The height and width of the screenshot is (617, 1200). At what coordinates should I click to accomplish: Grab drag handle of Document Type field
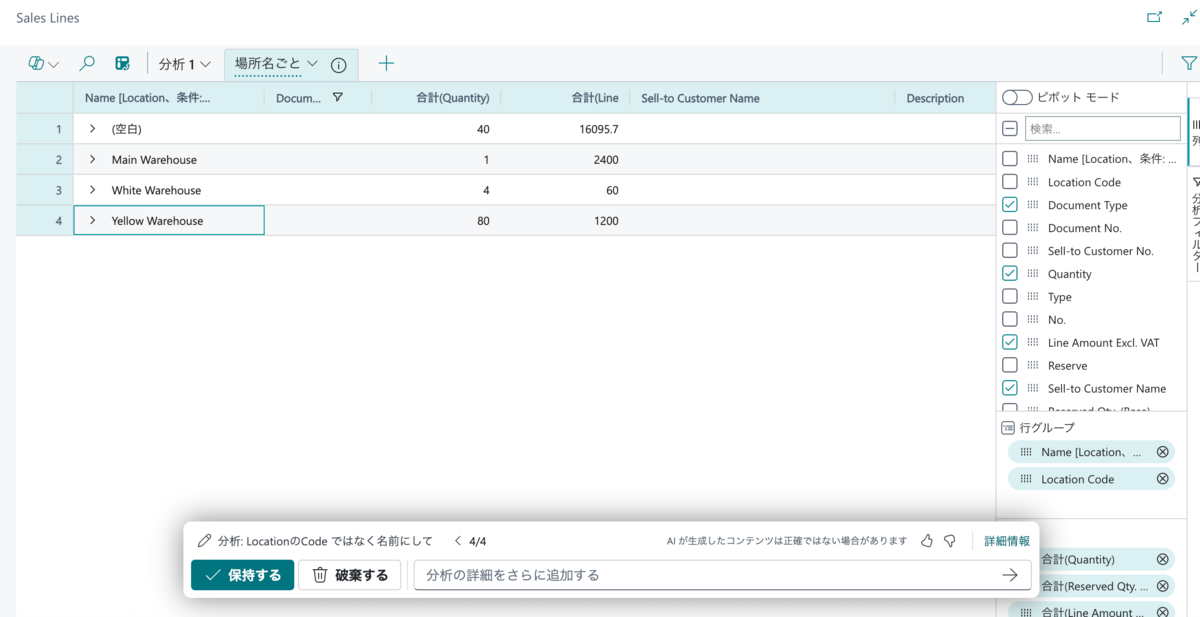(1032, 205)
